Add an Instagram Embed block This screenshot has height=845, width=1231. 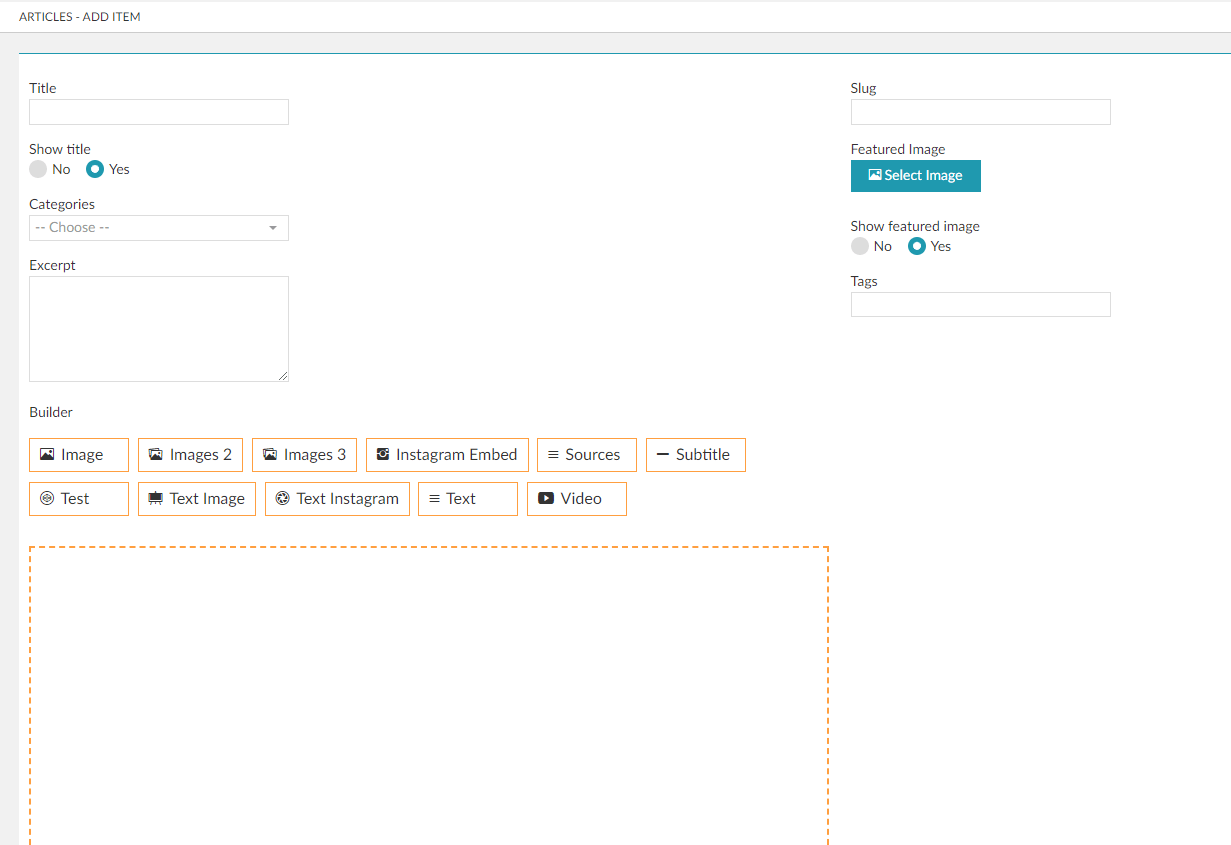pyautogui.click(x=447, y=455)
